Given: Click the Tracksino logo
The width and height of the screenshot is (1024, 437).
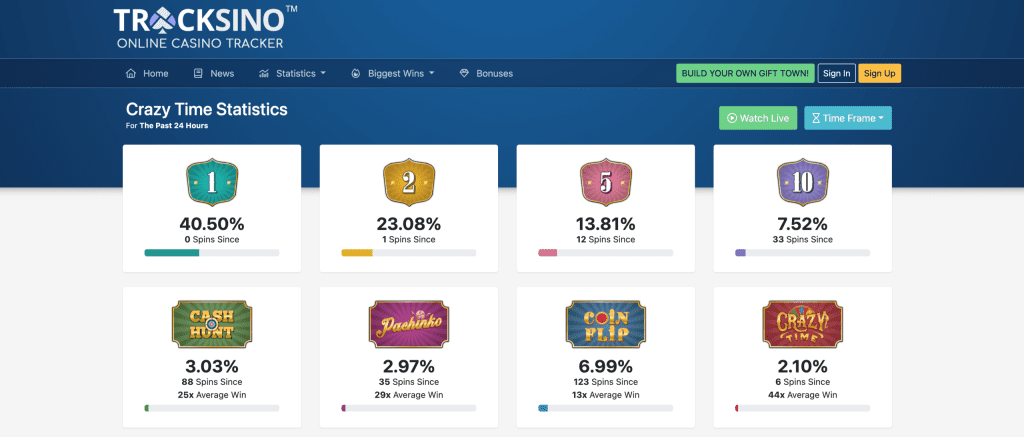Looking at the screenshot, I should (205, 28).
